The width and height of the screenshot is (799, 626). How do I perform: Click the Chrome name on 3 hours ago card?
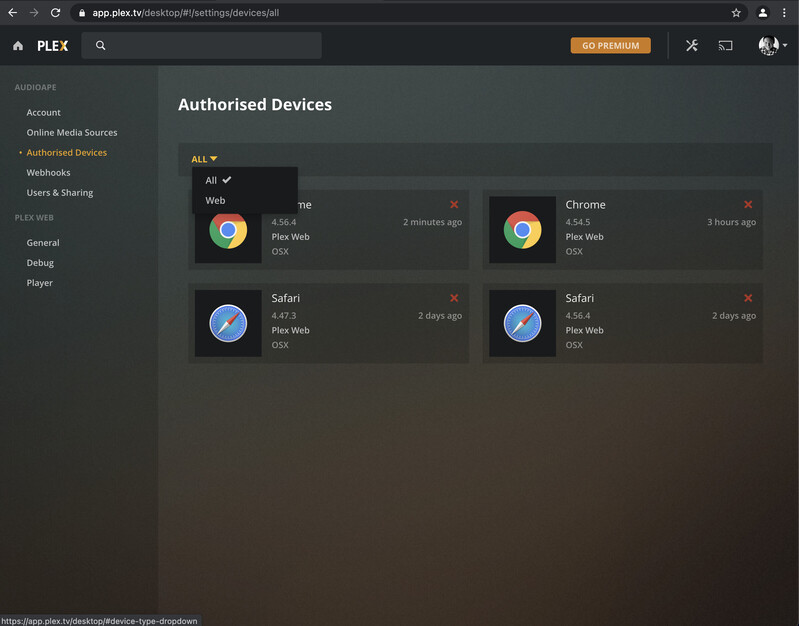585,204
